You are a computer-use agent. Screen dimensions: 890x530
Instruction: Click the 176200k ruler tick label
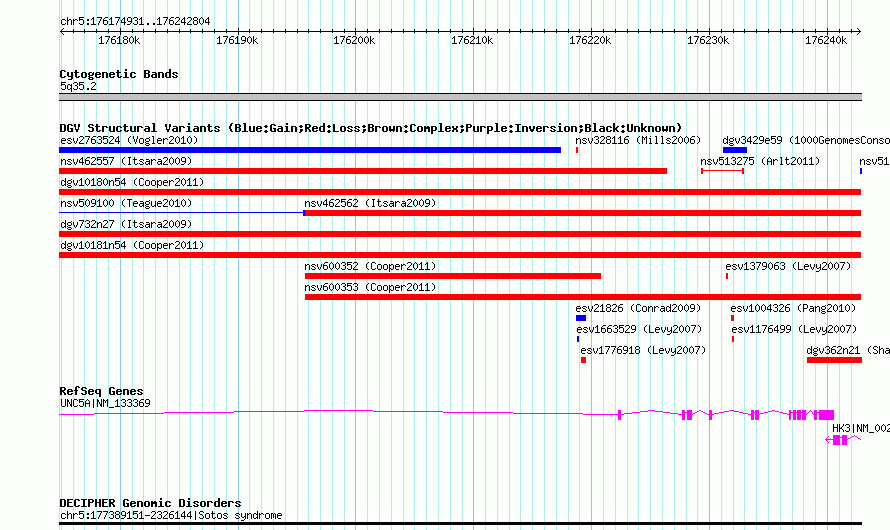pos(354,40)
